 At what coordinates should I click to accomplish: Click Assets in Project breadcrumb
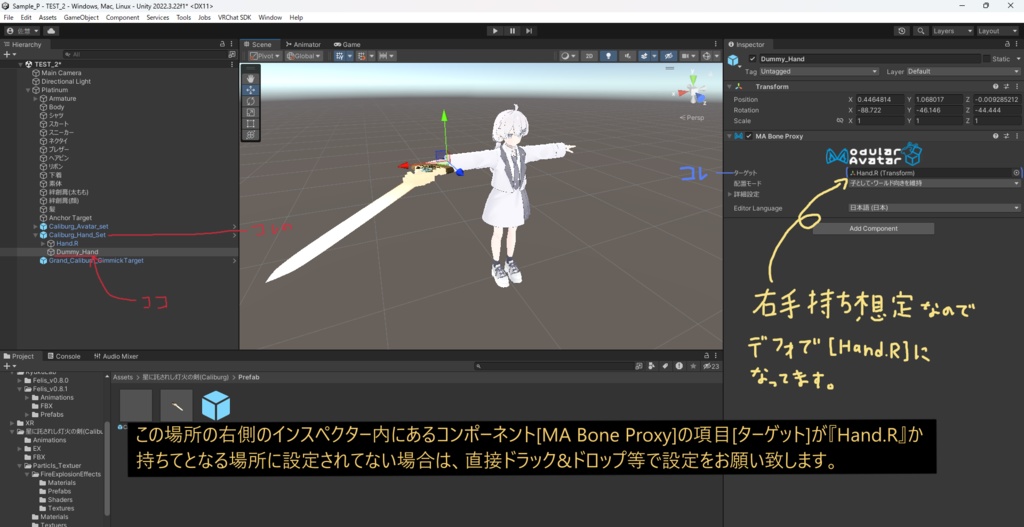click(123, 377)
